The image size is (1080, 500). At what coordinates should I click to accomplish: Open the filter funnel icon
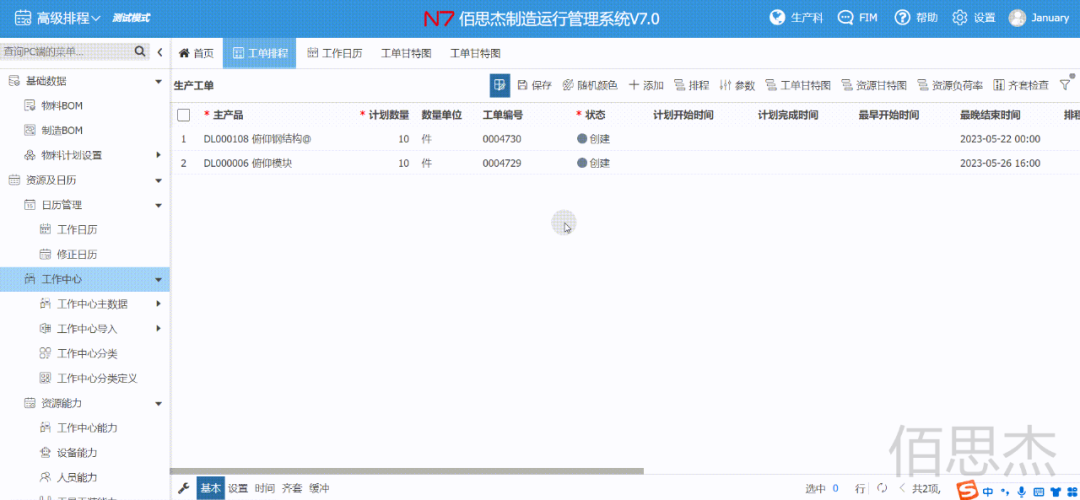[1064, 86]
